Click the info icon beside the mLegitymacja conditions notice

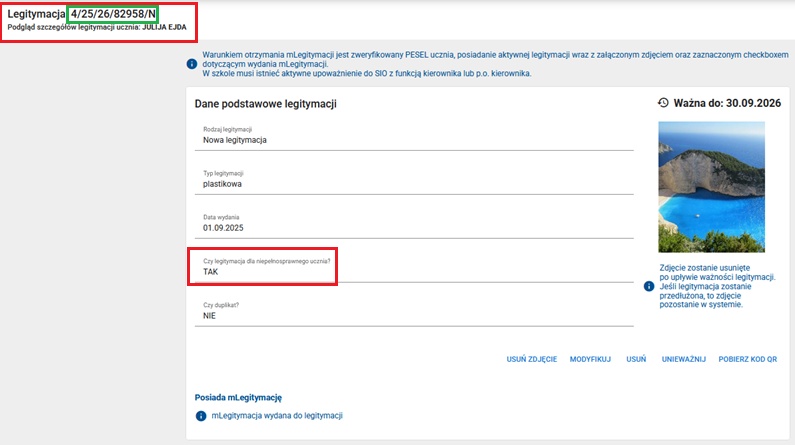pyautogui.click(x=192, y=64)
